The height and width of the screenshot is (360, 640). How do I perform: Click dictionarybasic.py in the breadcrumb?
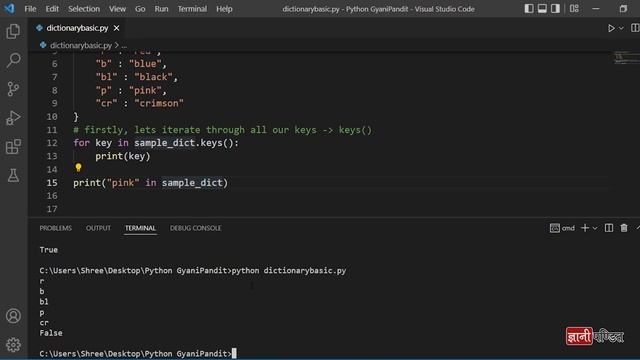click(x=80, y=45)
